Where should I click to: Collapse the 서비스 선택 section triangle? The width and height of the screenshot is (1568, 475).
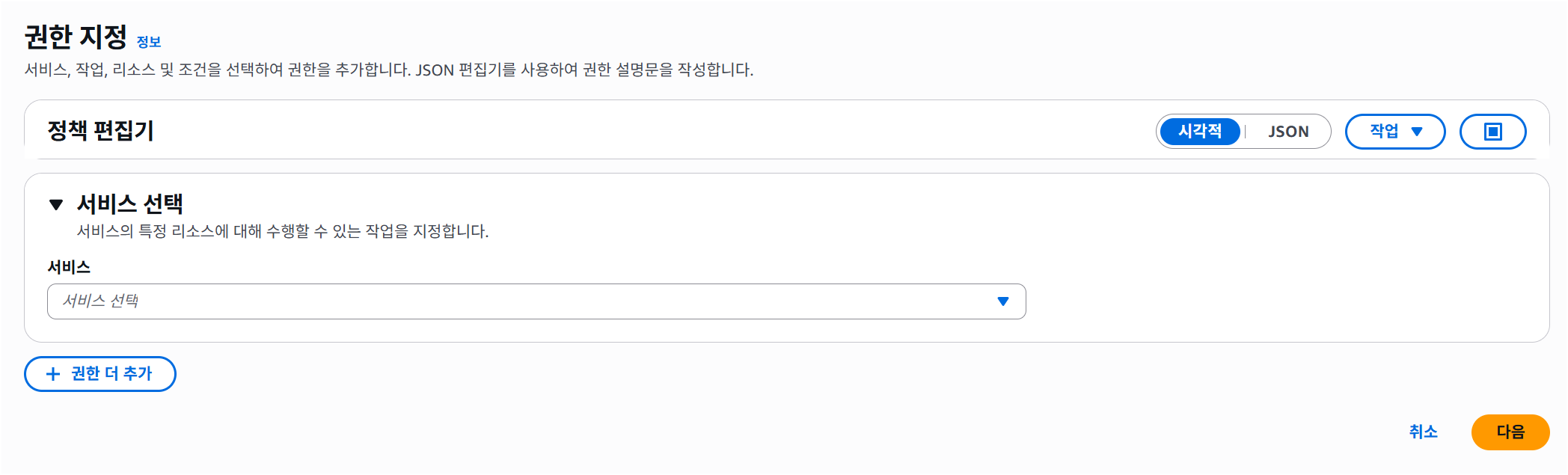coord(56,204)
